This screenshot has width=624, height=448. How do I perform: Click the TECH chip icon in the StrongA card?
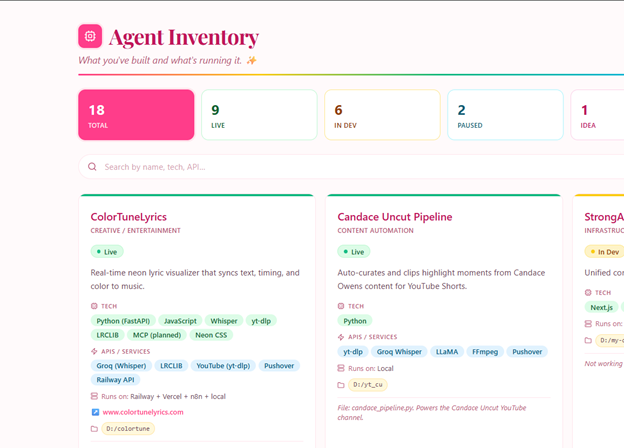click(x=588, y=292)
